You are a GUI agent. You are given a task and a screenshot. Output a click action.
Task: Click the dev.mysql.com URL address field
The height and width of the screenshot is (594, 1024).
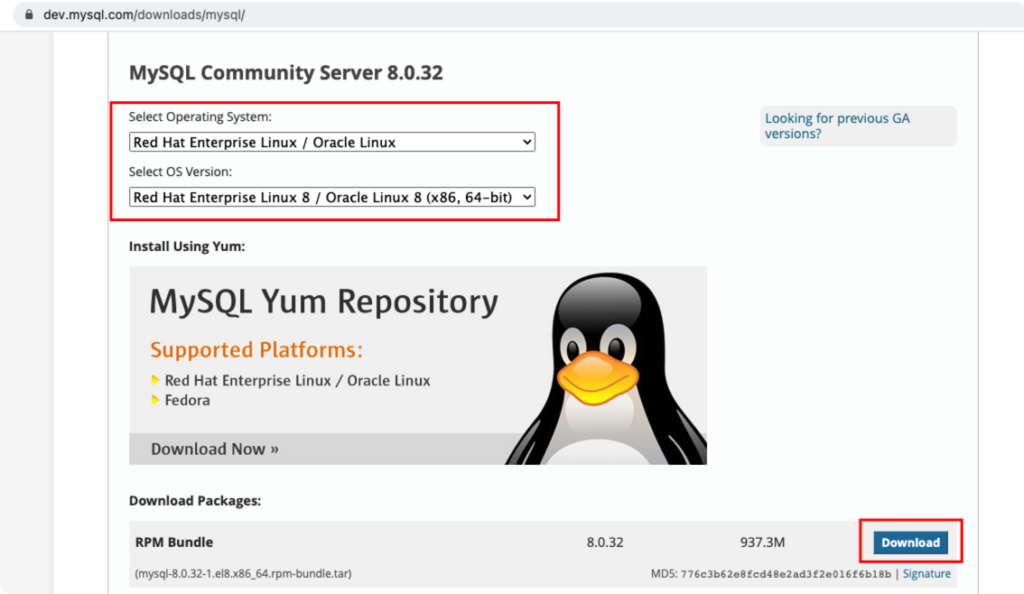click(x=519, y=14)
